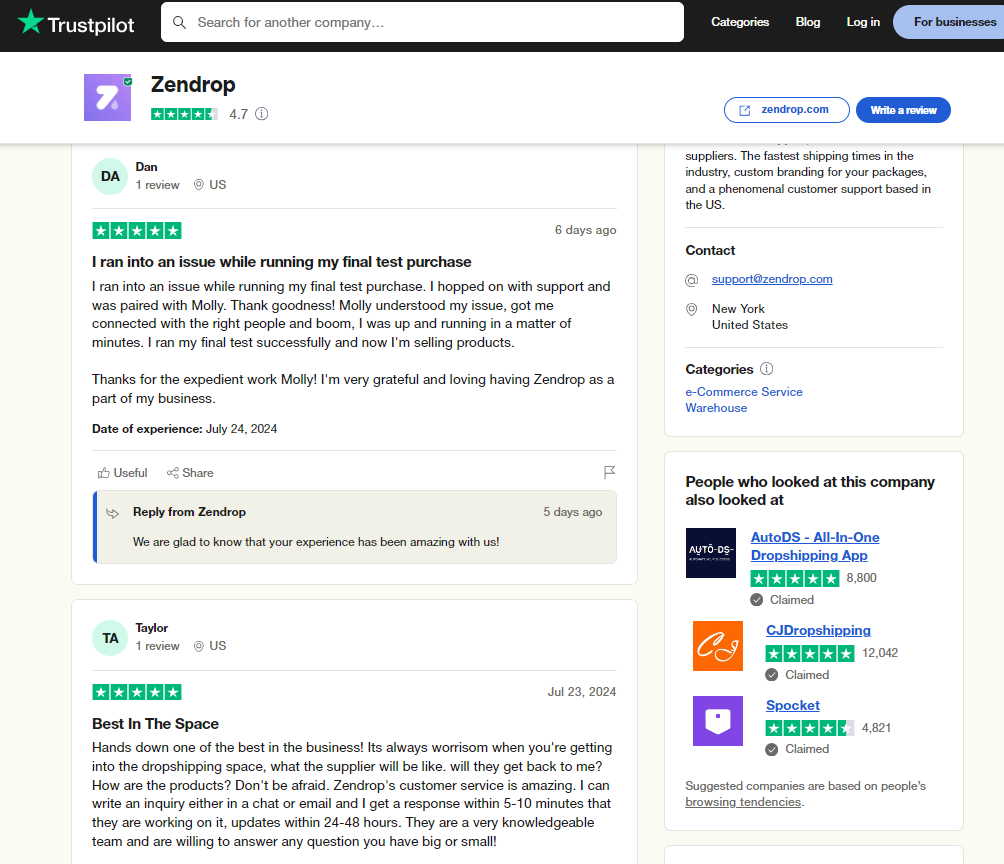The image size is (1004, 864).
Task: Click the '6 days ago' review date
Action: pyautogui.click(x=585, y=230)
